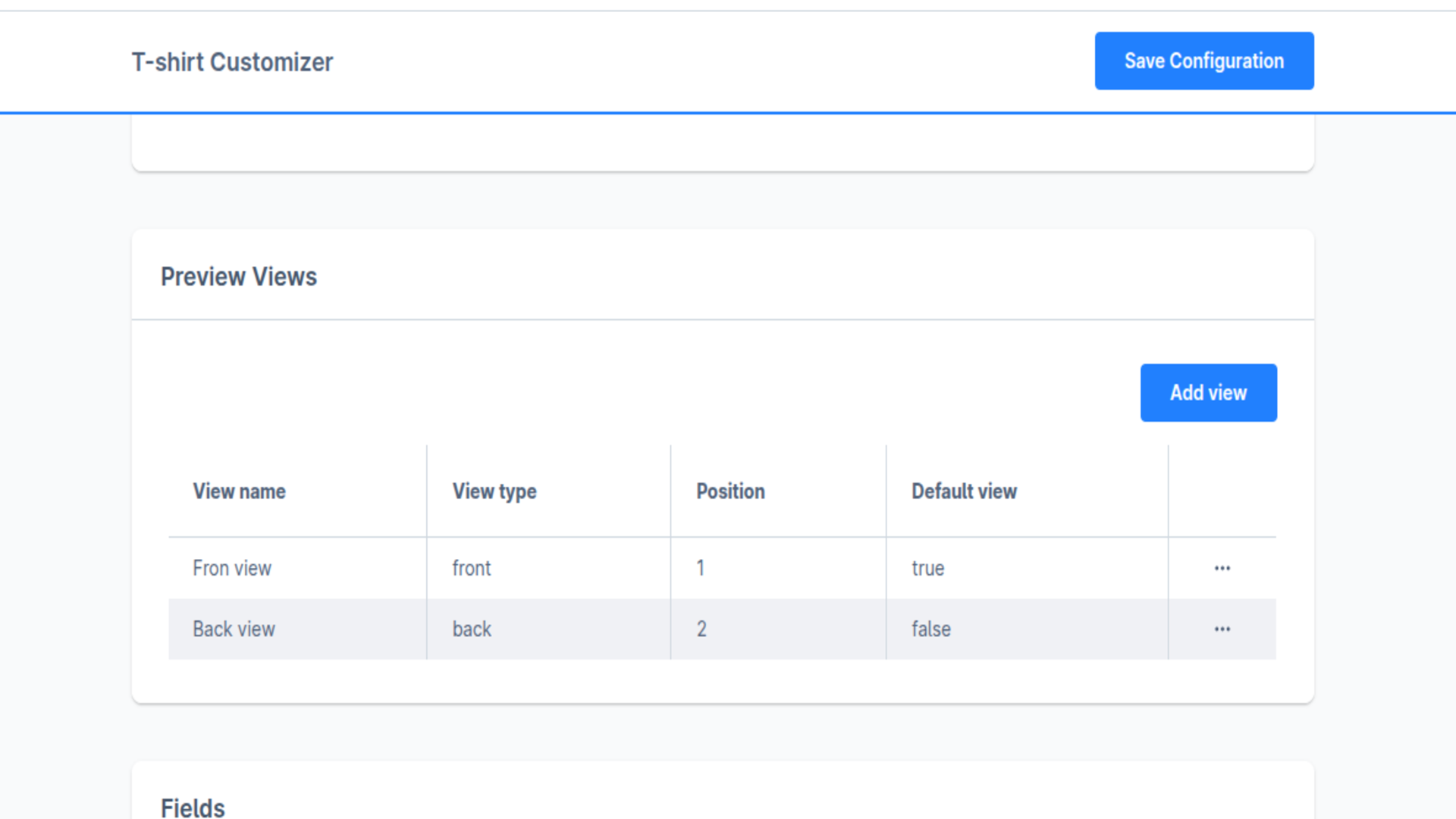Screen dimensions: 1456x819
Task: Open the Back view row actions menu
Action: click(1222, 629)
